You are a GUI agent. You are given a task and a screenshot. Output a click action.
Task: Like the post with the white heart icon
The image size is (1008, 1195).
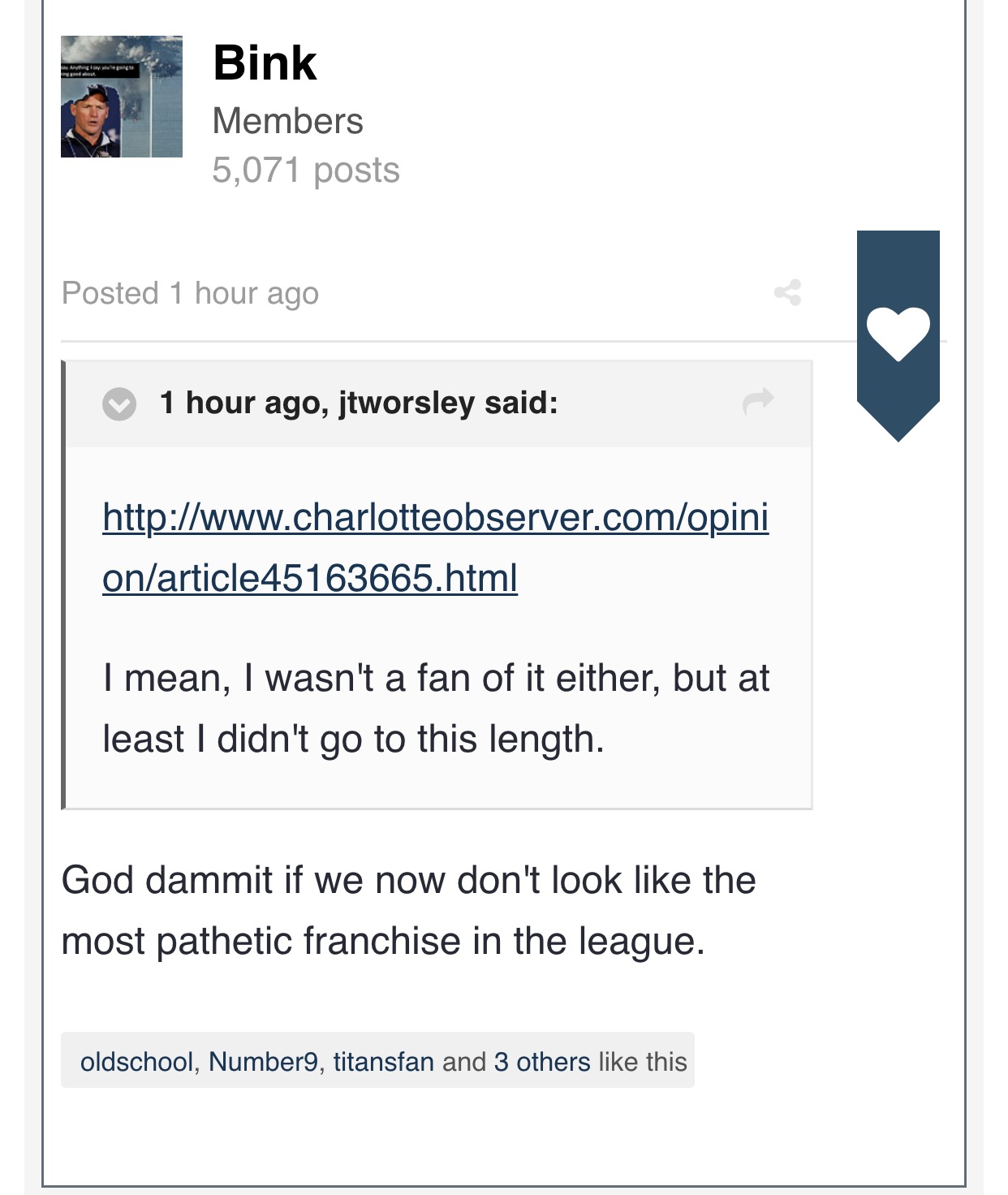pos(898,334)
